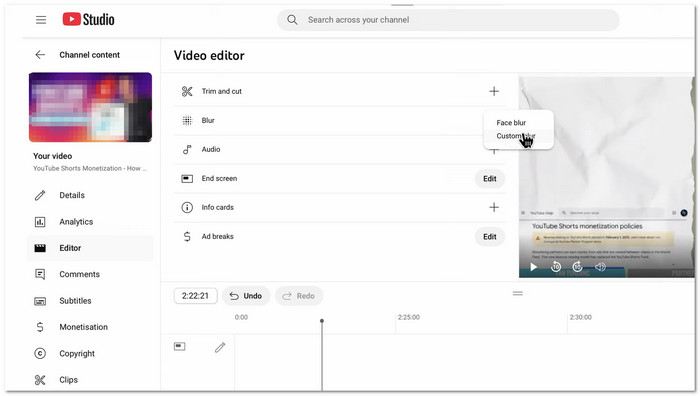
Task: Click the Trim and cut scissors icon
Action: (187, 92)
